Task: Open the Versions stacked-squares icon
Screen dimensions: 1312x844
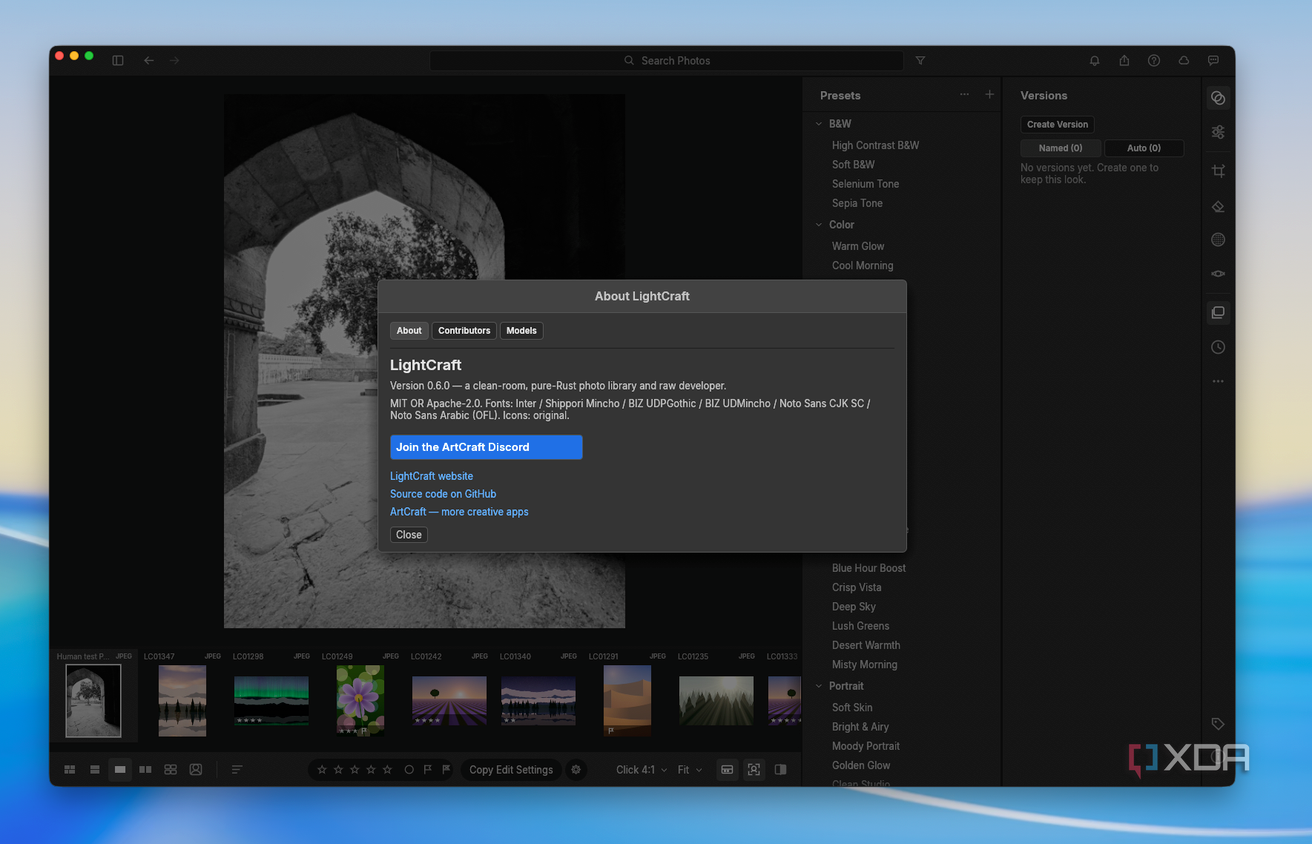Action: (1218, 313)
